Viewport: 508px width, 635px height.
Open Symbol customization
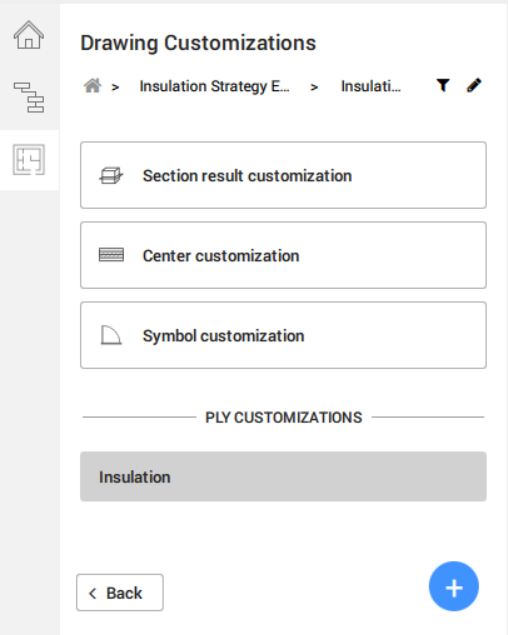pyautogui.click(x=283, y=335)
